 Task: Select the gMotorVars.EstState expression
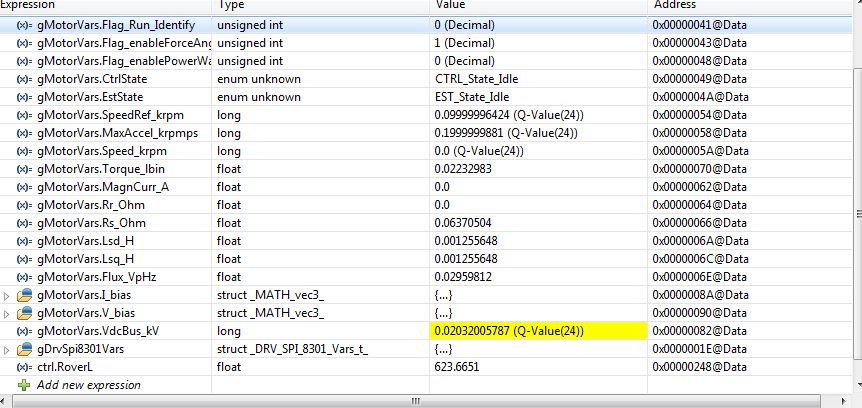click(90, 97)
